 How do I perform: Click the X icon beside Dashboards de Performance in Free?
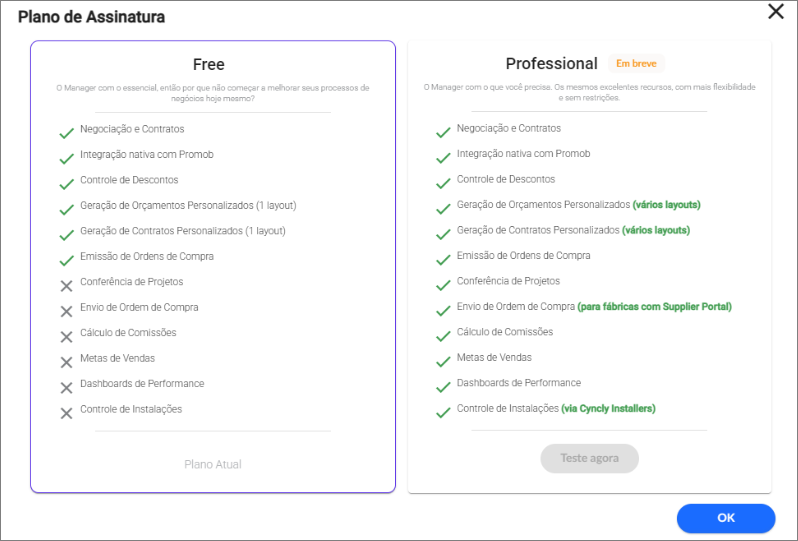[x=66, y=388]
